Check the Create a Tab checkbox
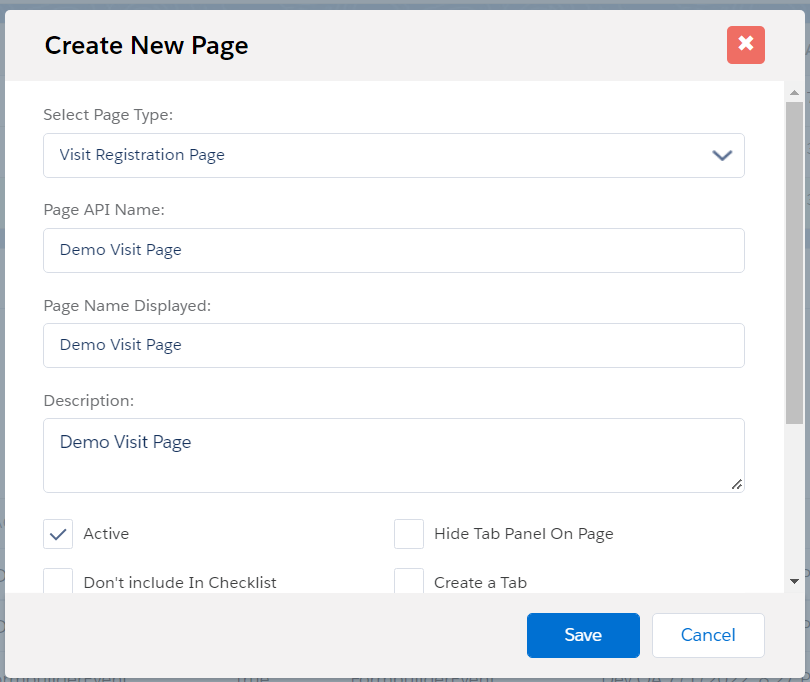The image size is (810, 682). [409, 581]
